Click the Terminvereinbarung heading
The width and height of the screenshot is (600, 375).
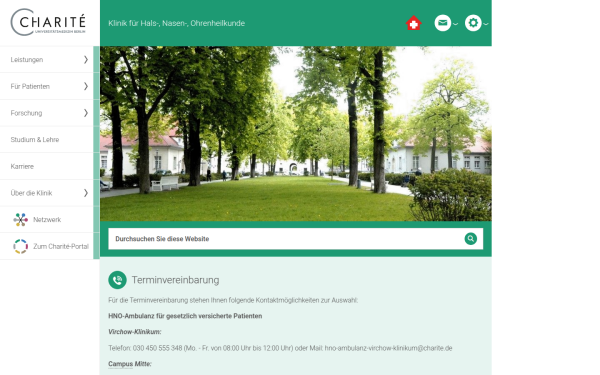click(x=176, y=280)
